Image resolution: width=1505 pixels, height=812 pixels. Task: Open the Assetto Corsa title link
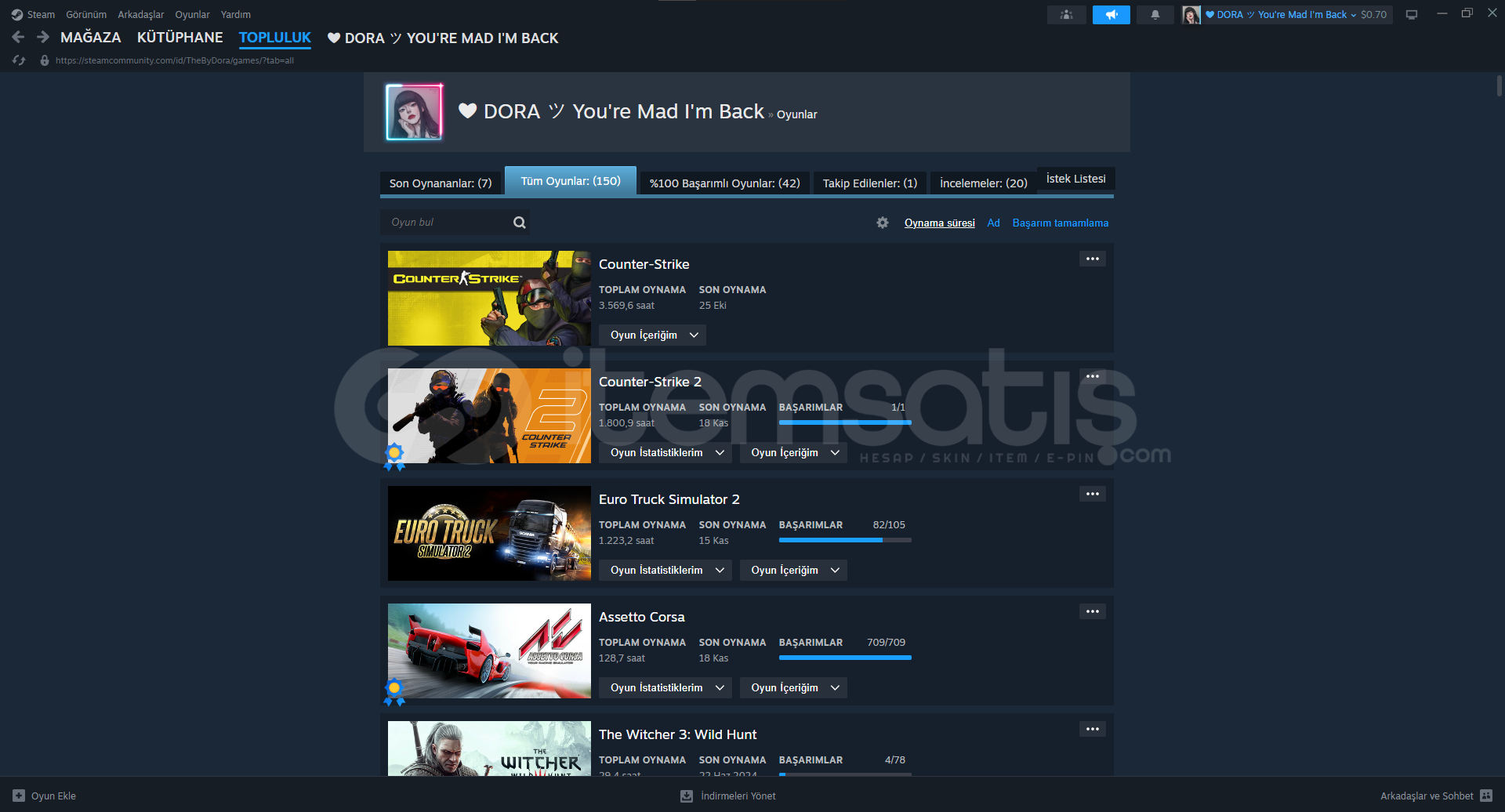tap(642, 617)
